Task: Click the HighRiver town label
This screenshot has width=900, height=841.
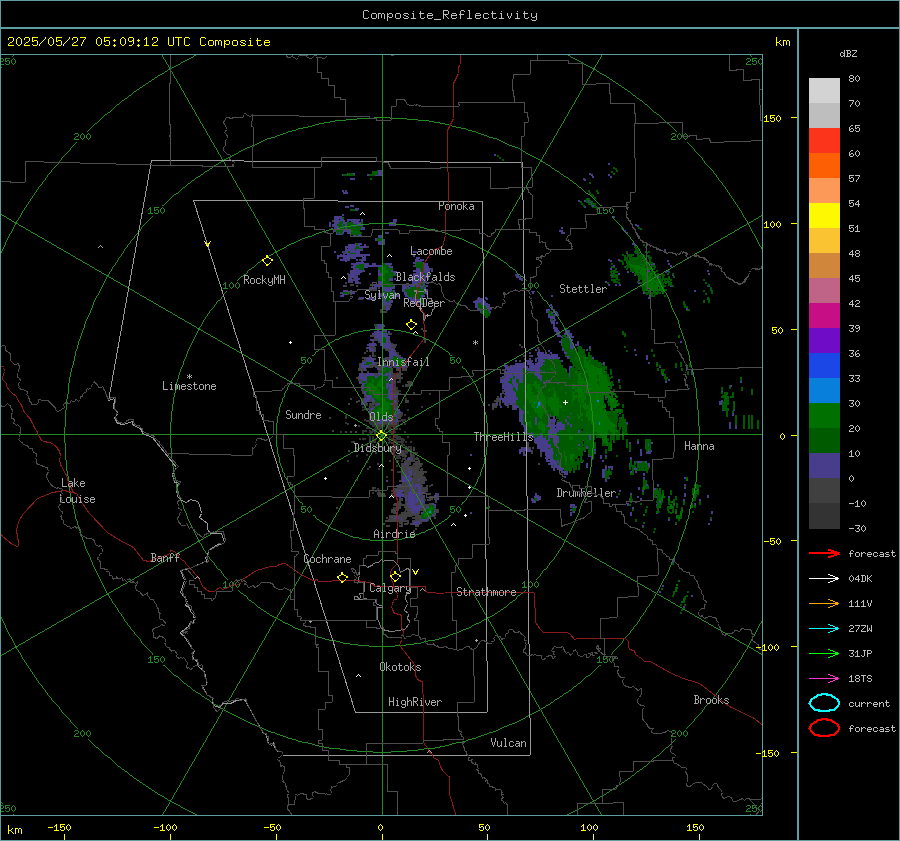Action: click(415, 703)
